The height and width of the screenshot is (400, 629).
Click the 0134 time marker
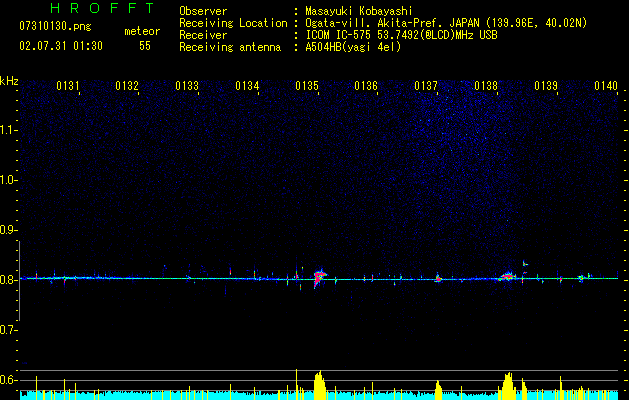pyautogui.click(x=247, y=85)
